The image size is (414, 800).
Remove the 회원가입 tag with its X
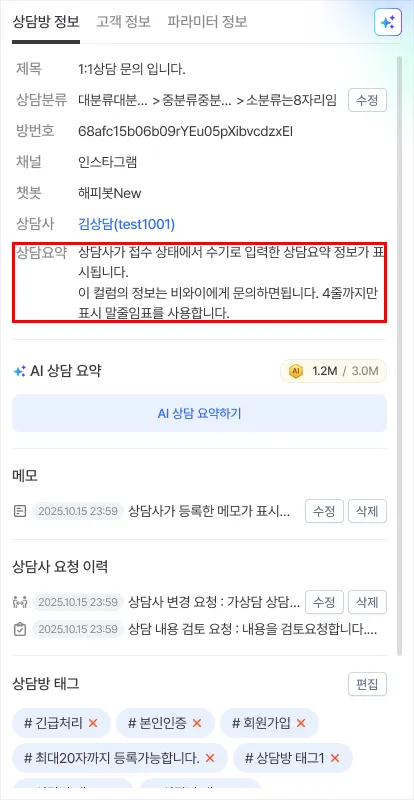pos(301,723)
